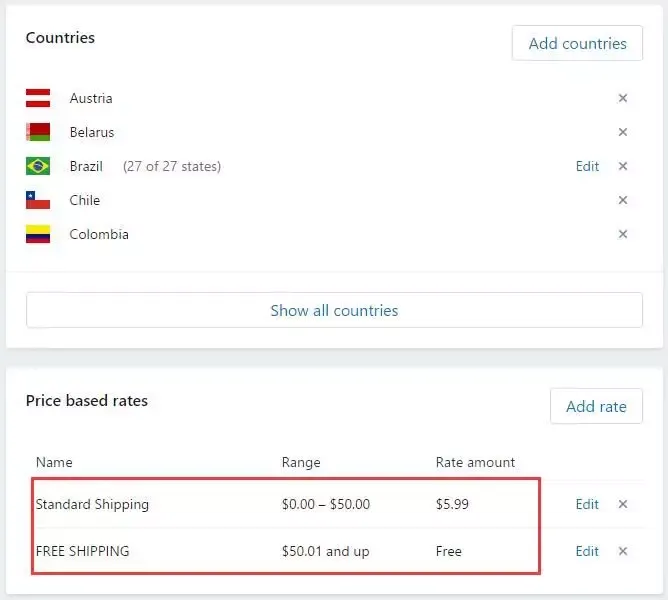Click the Austria flag icon
The width and height of the screenshot is (668, 600).
(x=38, y=98)
